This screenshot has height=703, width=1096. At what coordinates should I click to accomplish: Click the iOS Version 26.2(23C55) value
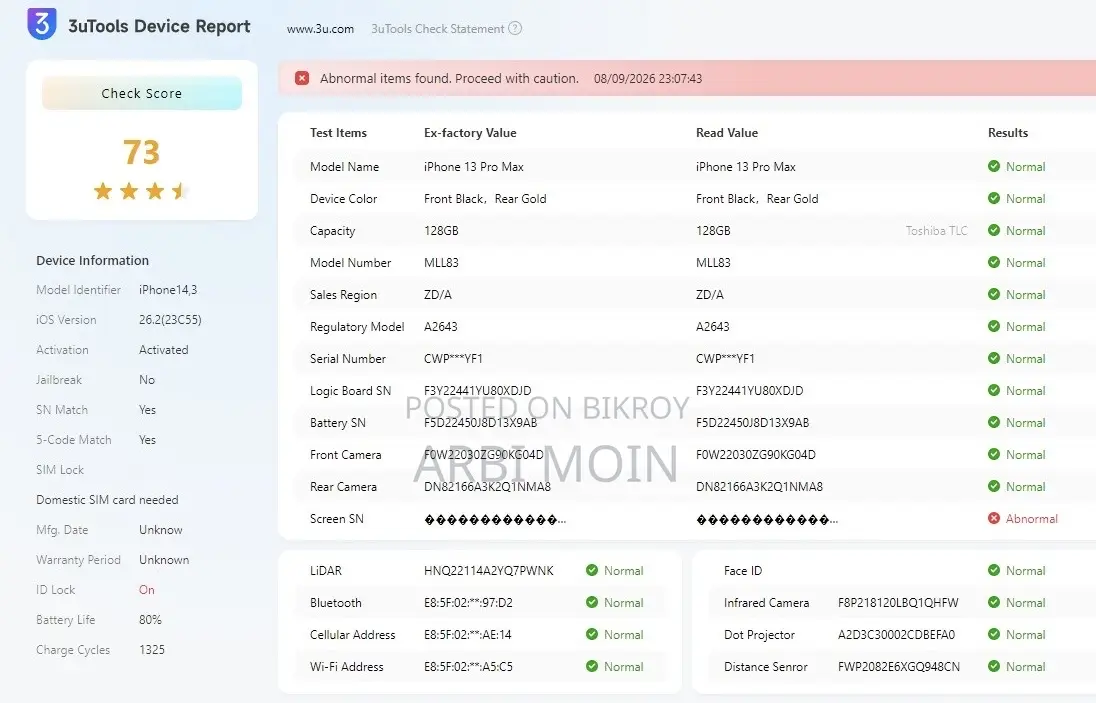171,320
